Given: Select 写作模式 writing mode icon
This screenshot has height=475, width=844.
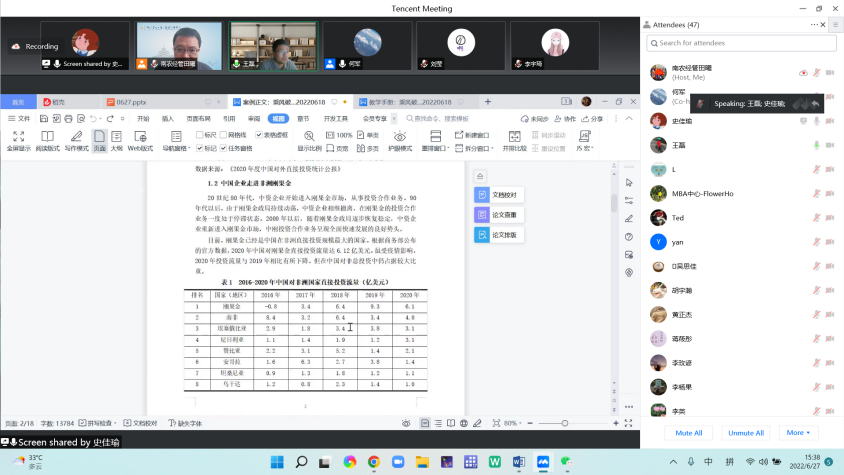Looking at the screenshot, I should click(76, 139).
